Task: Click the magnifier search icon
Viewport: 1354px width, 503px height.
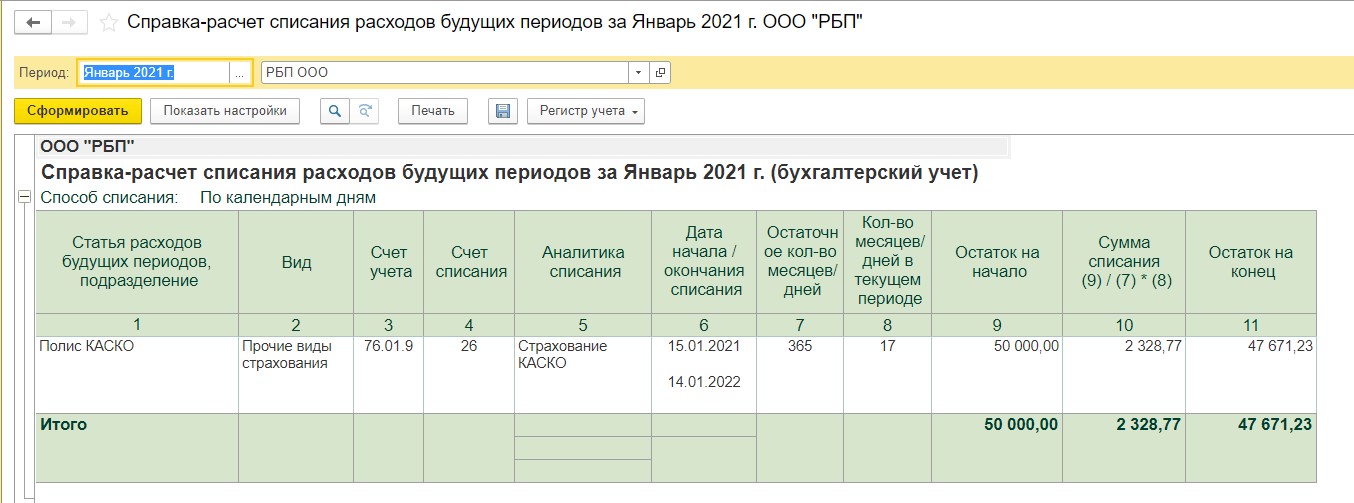Action: 335,111
